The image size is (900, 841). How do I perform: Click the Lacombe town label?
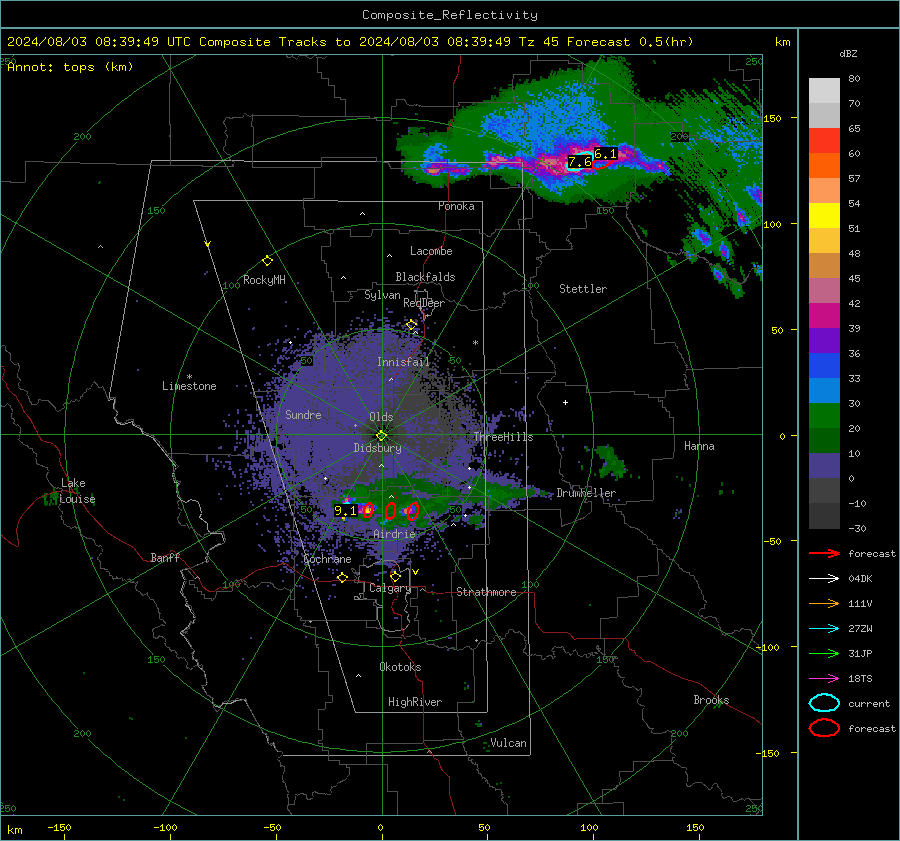431,251
